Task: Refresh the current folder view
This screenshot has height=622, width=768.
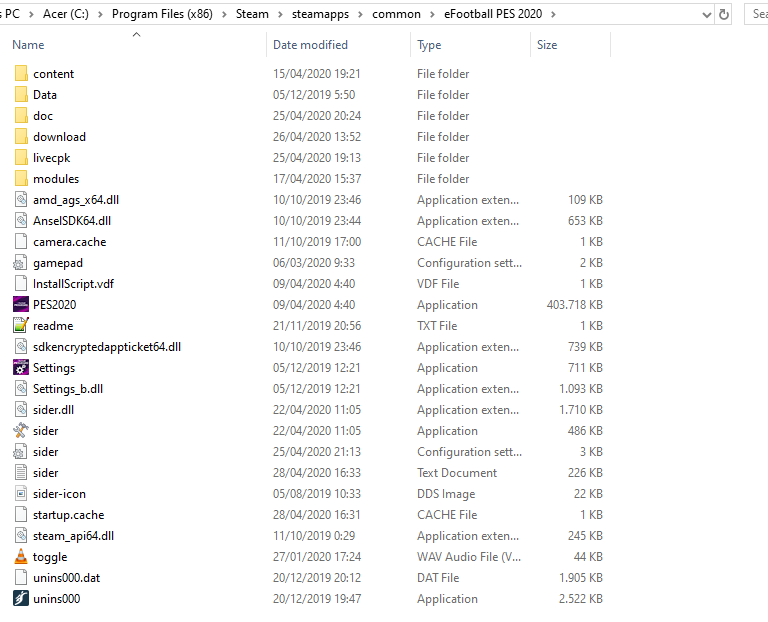Action: (723, 14)
